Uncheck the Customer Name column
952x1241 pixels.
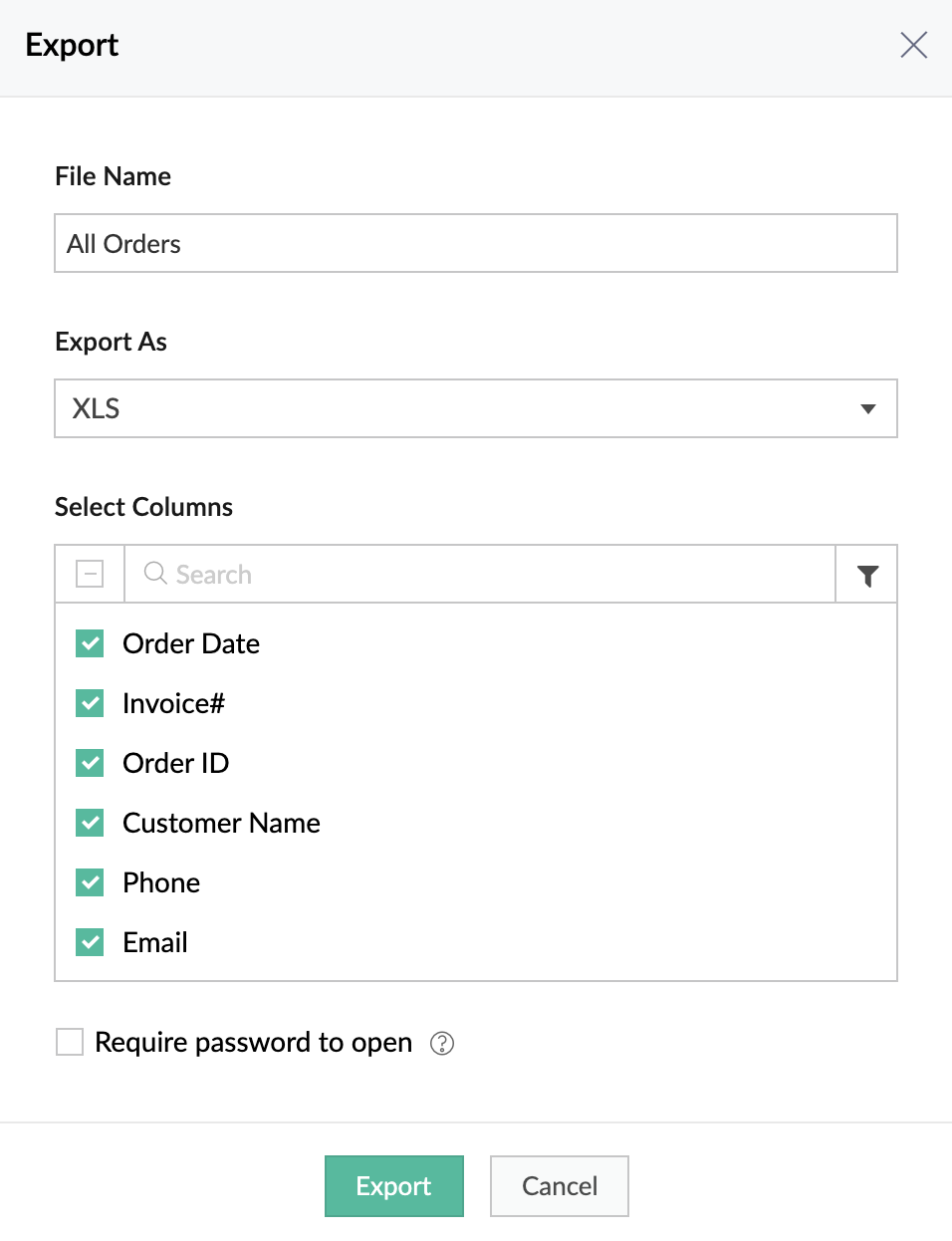click(x=90, y=823)
